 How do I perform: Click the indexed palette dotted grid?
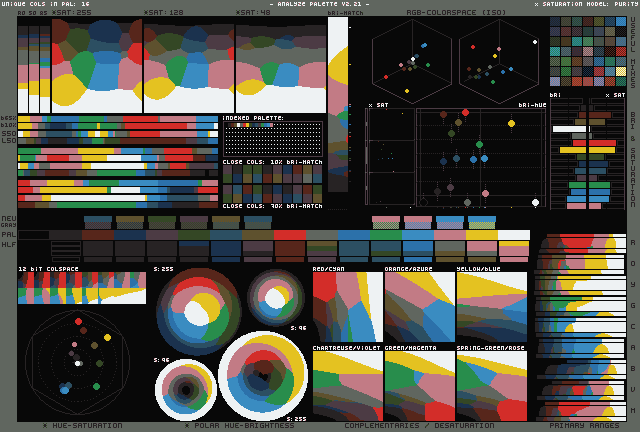tap(272, 140)
